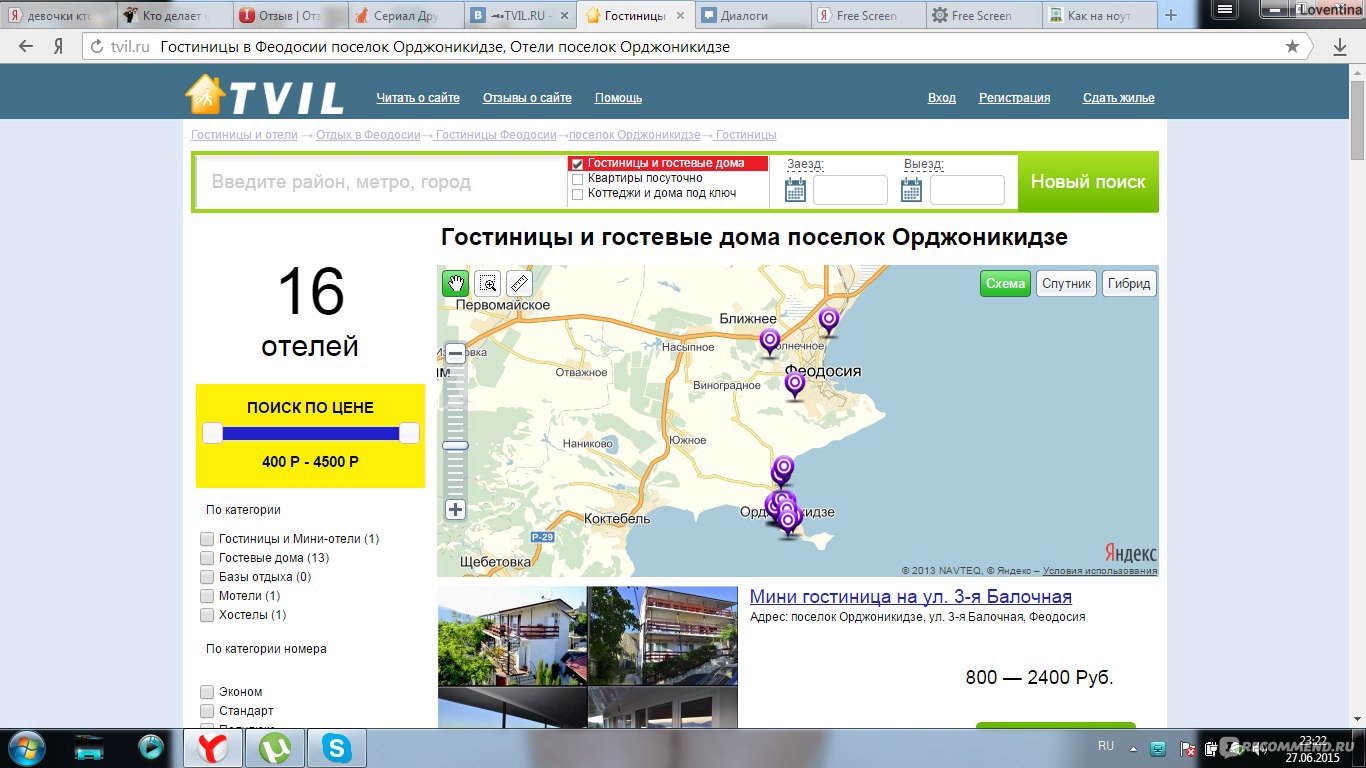Click the purple map marker under Феодосия label
The image size is (1366, 768).
click(x=795, y=385)
